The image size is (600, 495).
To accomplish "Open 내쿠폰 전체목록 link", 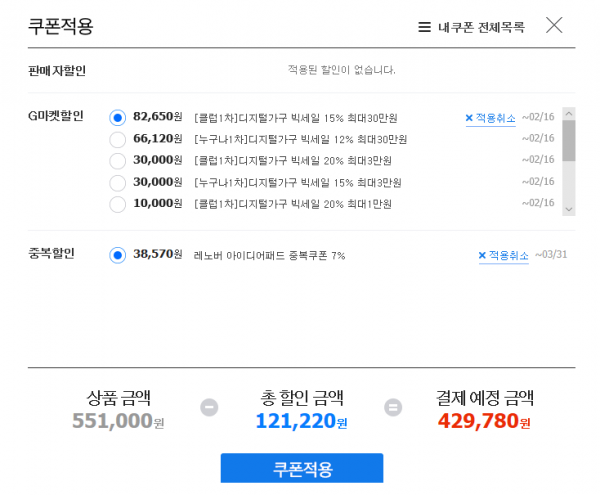I will click(x=481, y=27).
